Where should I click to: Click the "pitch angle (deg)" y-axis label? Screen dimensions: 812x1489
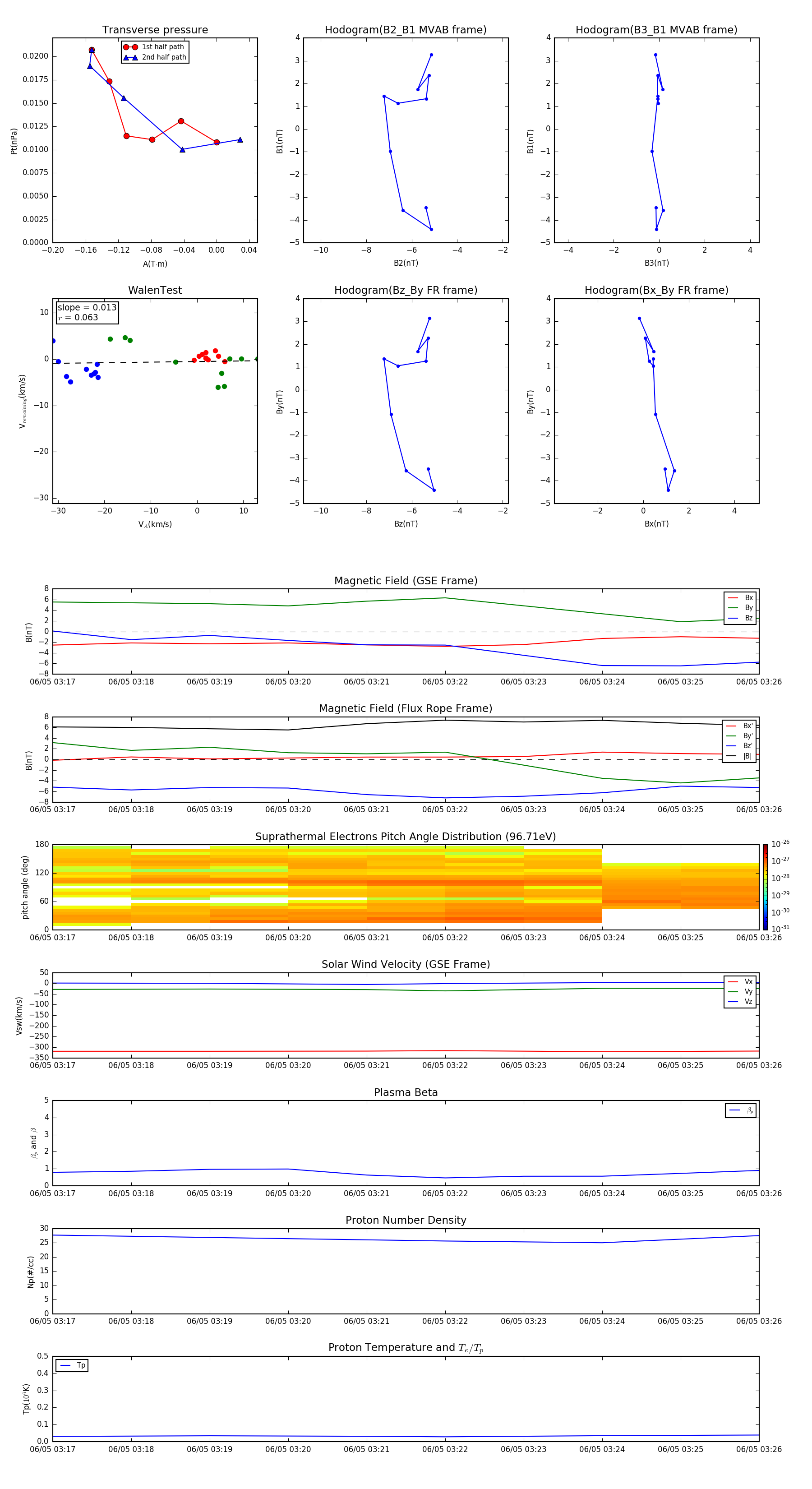[25, 887]
